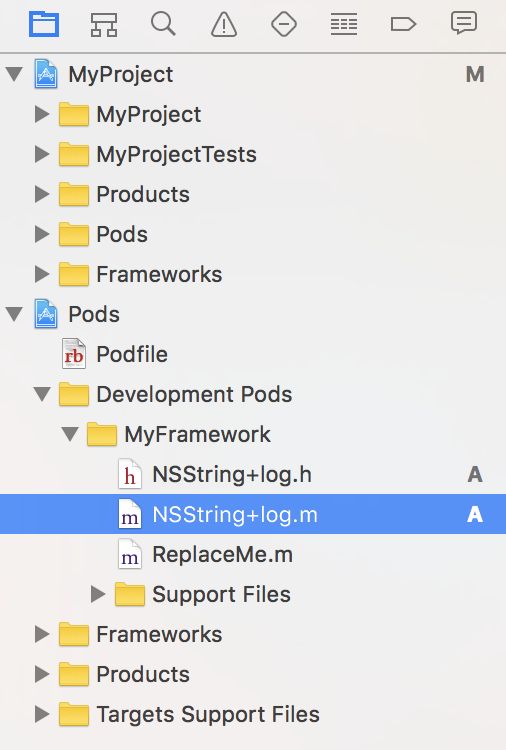The width and height of the screenshot is (506, 750).
Task: Switch to the Symbol navigator icon
Action: [104, 24]
